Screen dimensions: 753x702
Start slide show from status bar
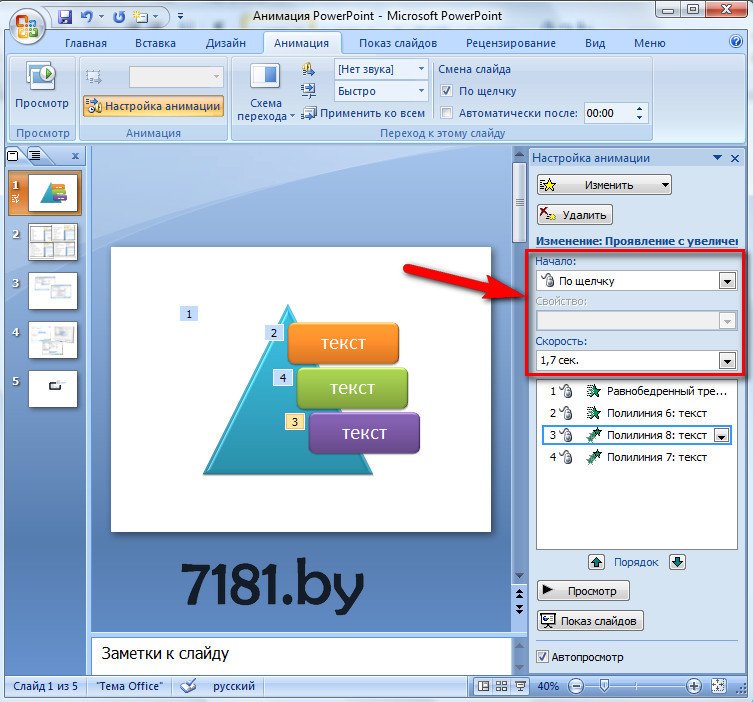click(520, 686)
